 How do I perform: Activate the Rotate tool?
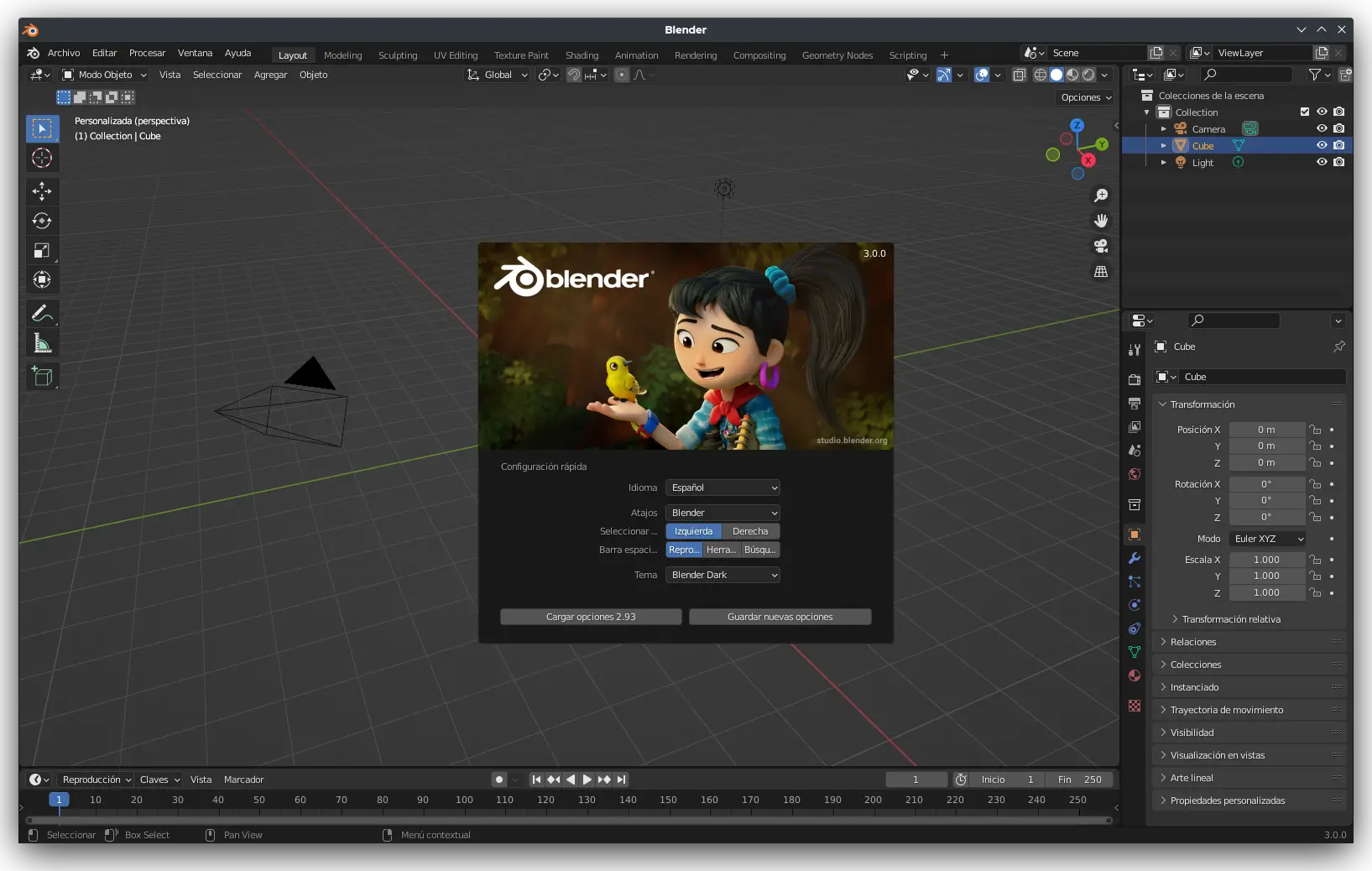(x=42, y=221)
